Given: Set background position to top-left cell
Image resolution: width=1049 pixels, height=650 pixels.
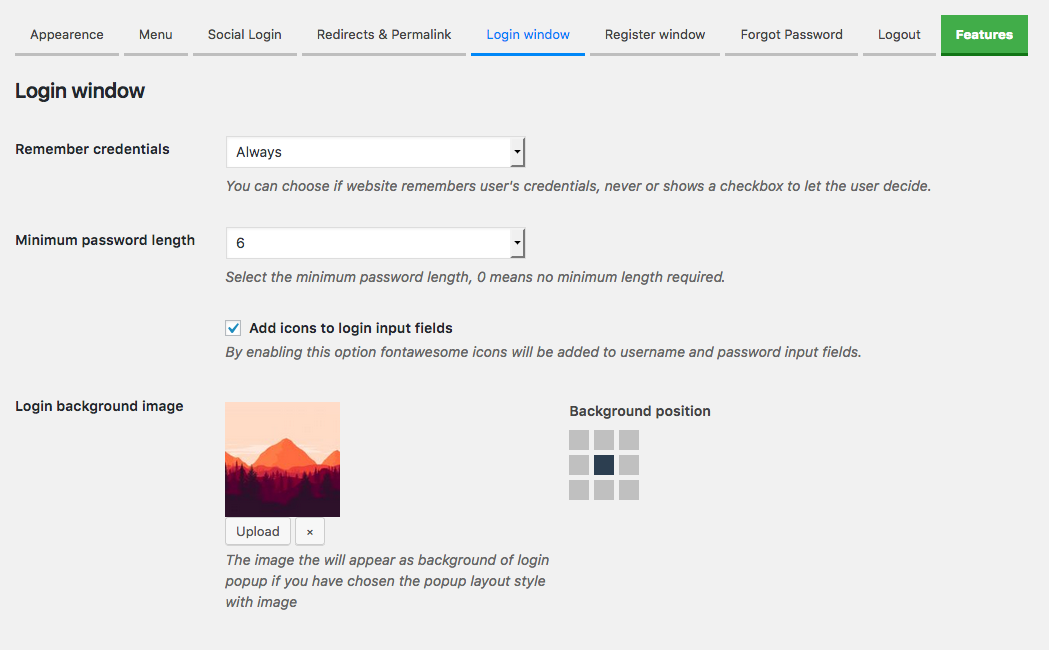Looking at the screenshot, I should click(x=579, y=440).
